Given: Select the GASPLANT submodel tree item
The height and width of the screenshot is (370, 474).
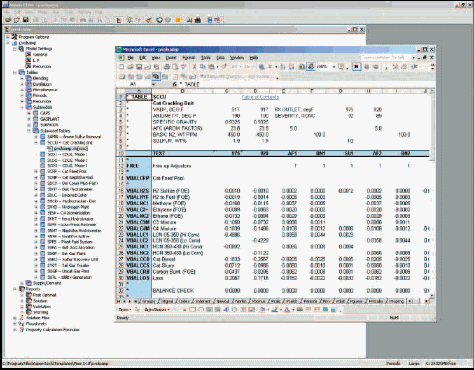Looking at the screenshot, I should 50,119.
